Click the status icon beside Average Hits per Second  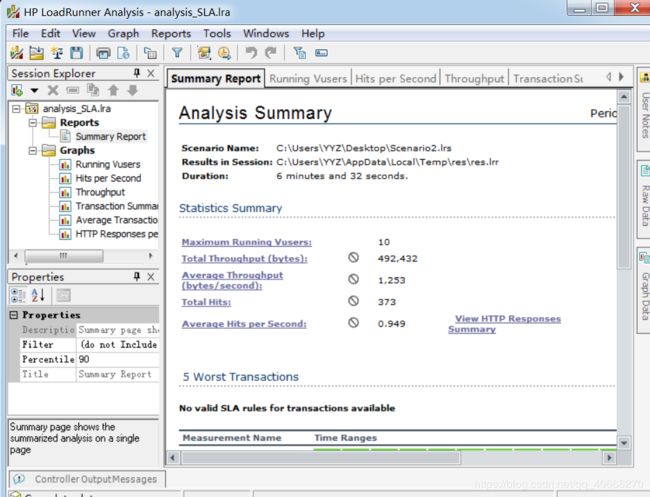[x=353, y=322]
